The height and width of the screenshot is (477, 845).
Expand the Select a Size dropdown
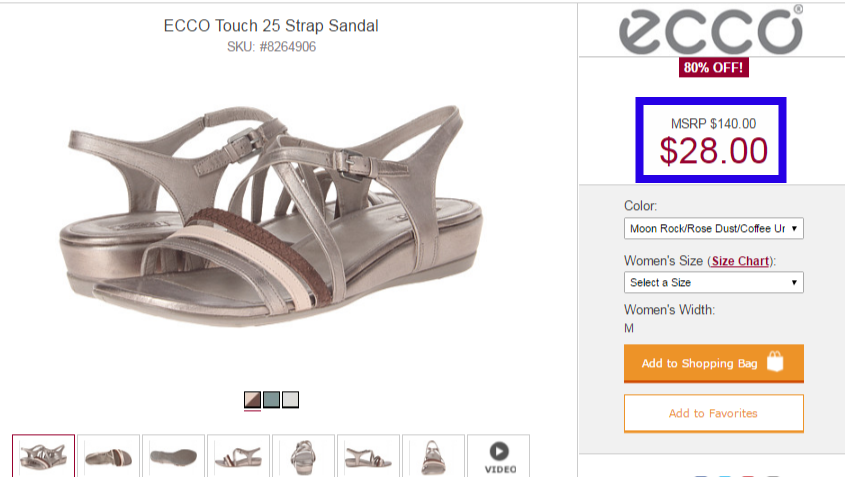713,282
